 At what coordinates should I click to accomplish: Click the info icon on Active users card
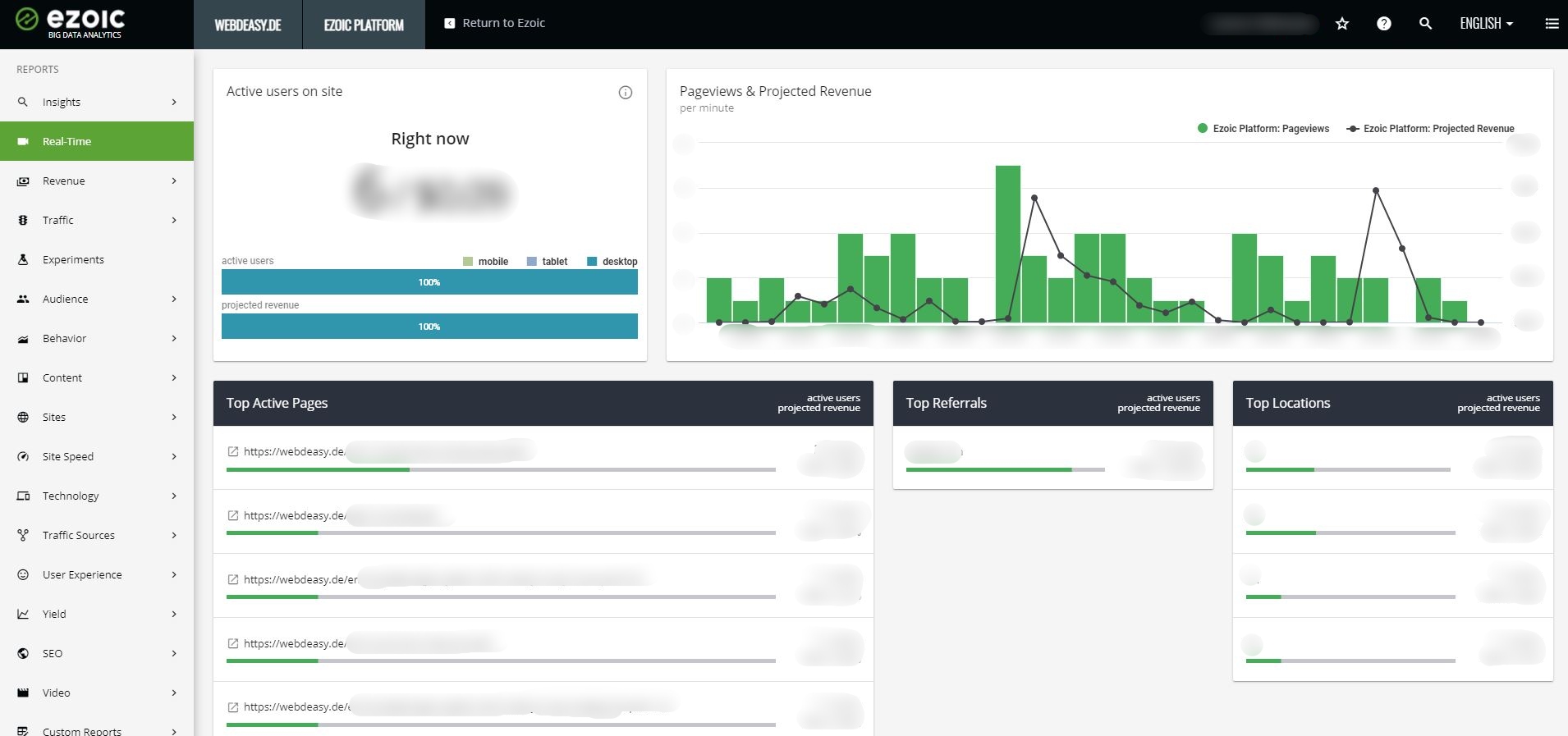tap(626, 93)
